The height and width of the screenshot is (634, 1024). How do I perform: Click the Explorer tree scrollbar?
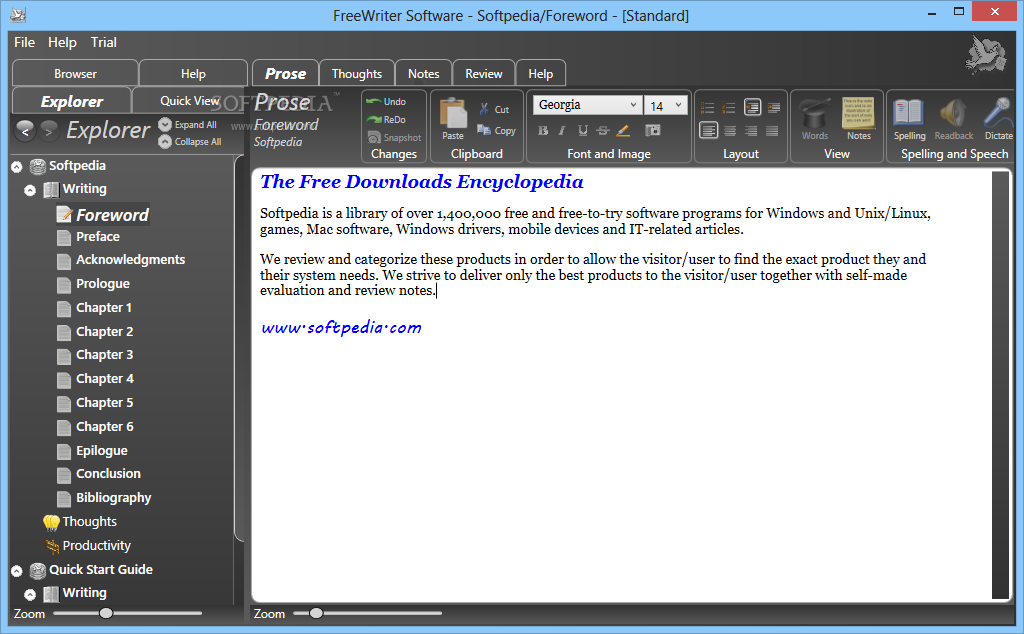tap(239, 349)
